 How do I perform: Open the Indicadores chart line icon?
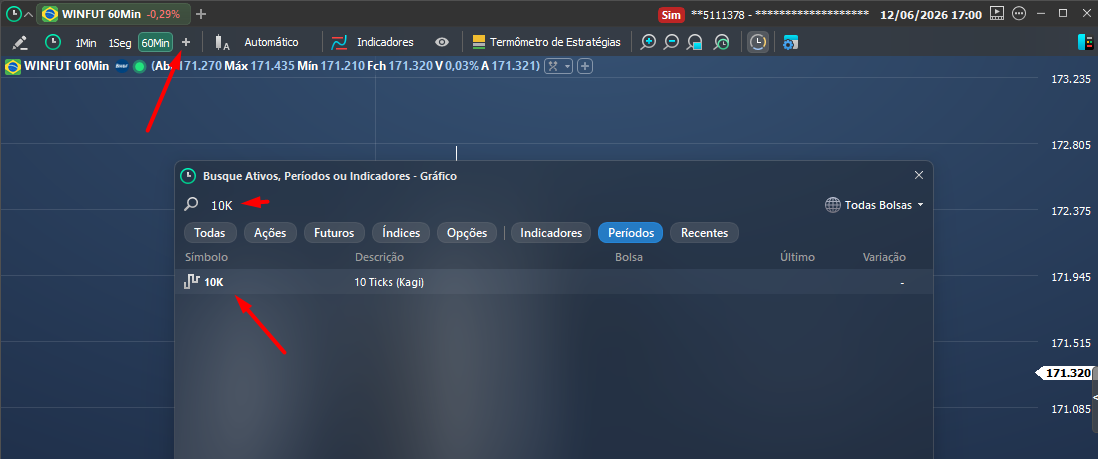click(x=339, y=43)
